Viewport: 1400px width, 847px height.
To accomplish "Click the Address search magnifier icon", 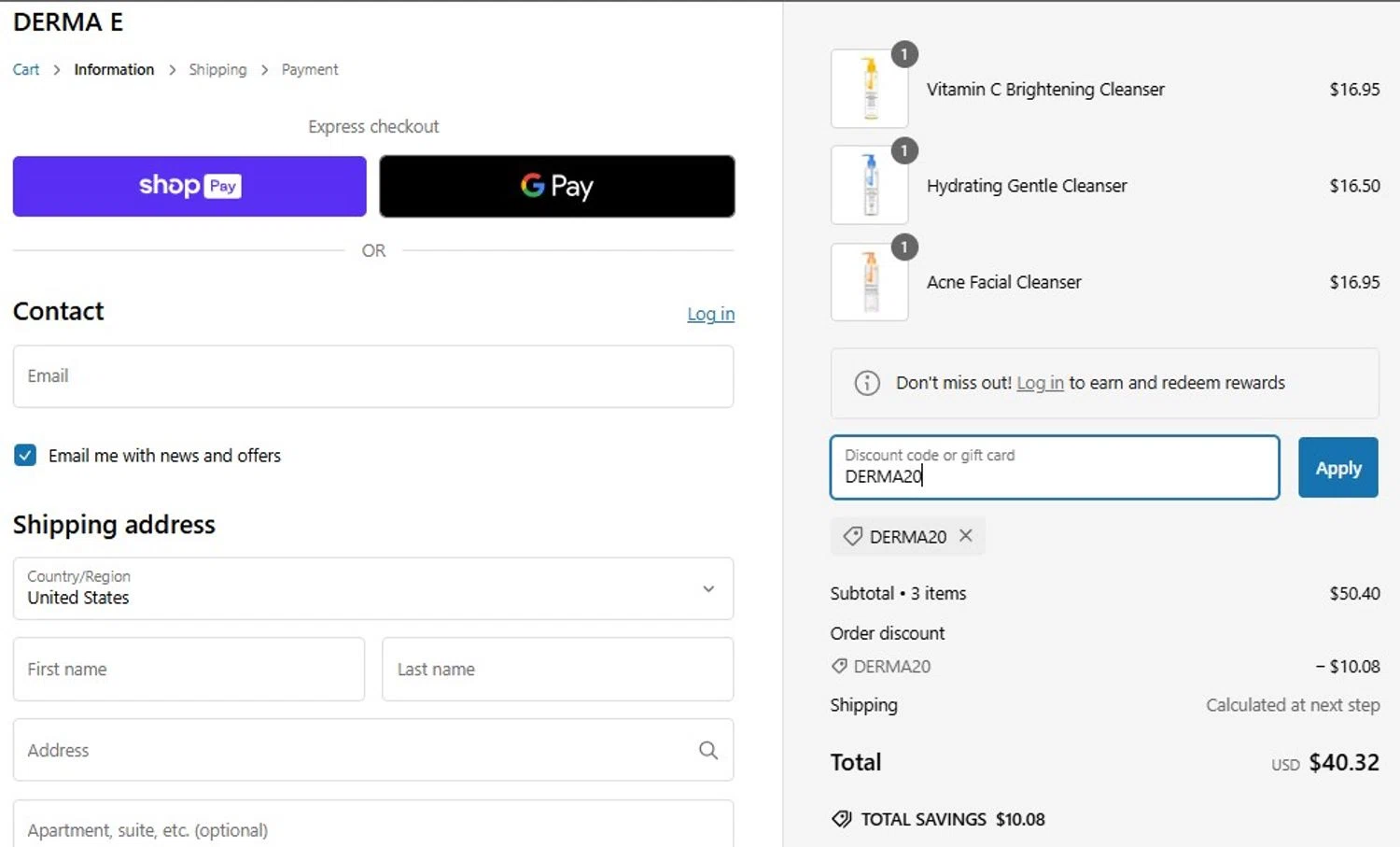I will (x=708, y=750).
